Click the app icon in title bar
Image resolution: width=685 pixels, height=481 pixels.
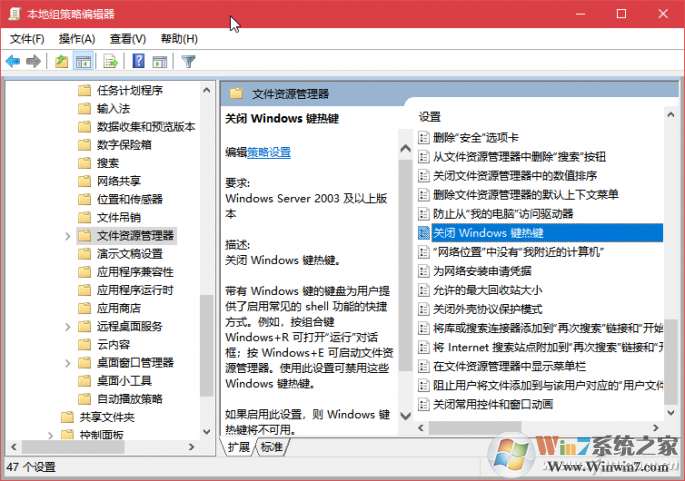[x=14, y=14]
